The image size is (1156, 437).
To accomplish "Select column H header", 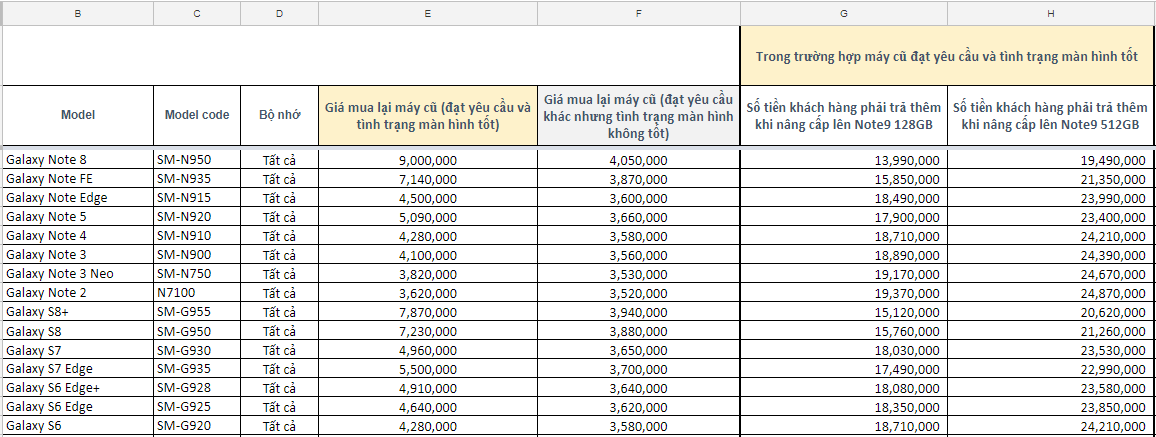I will coord(1051,13).
